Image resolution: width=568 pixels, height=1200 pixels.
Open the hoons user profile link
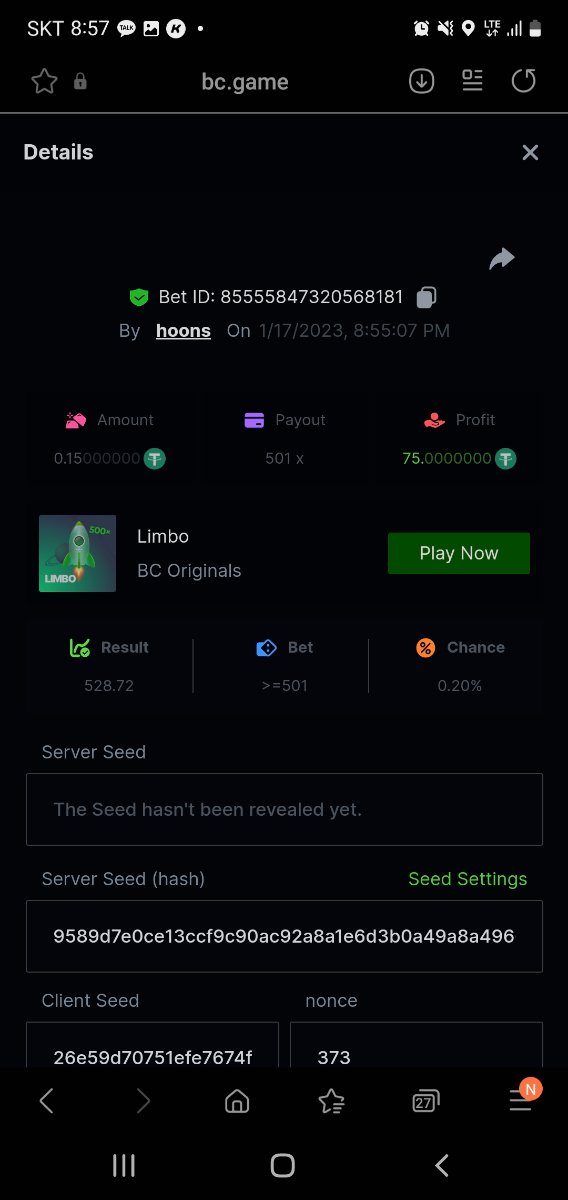pyautogui.click(x=183, y=331)
